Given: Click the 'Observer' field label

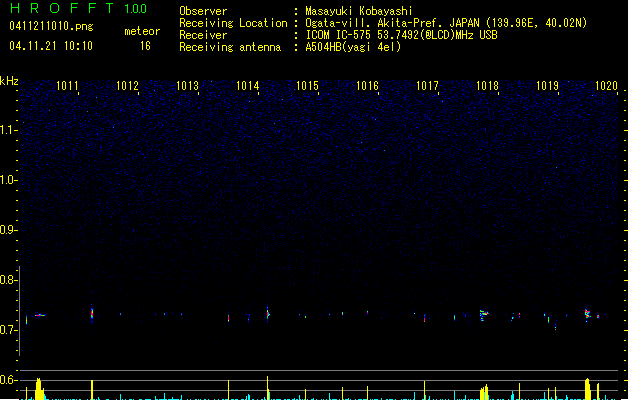Looking at the screenshot, I should coord(203,11).
